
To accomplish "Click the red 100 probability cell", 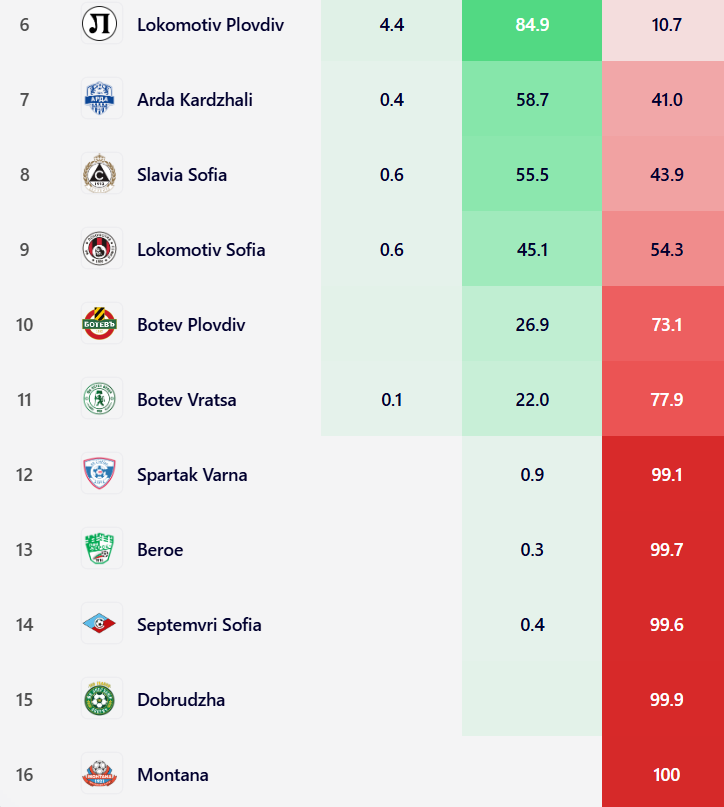I will coord(666,774).
